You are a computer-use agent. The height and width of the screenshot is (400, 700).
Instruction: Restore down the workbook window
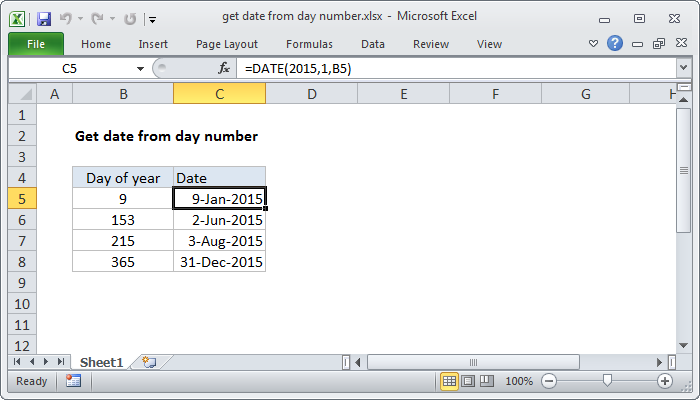[659, 43]
